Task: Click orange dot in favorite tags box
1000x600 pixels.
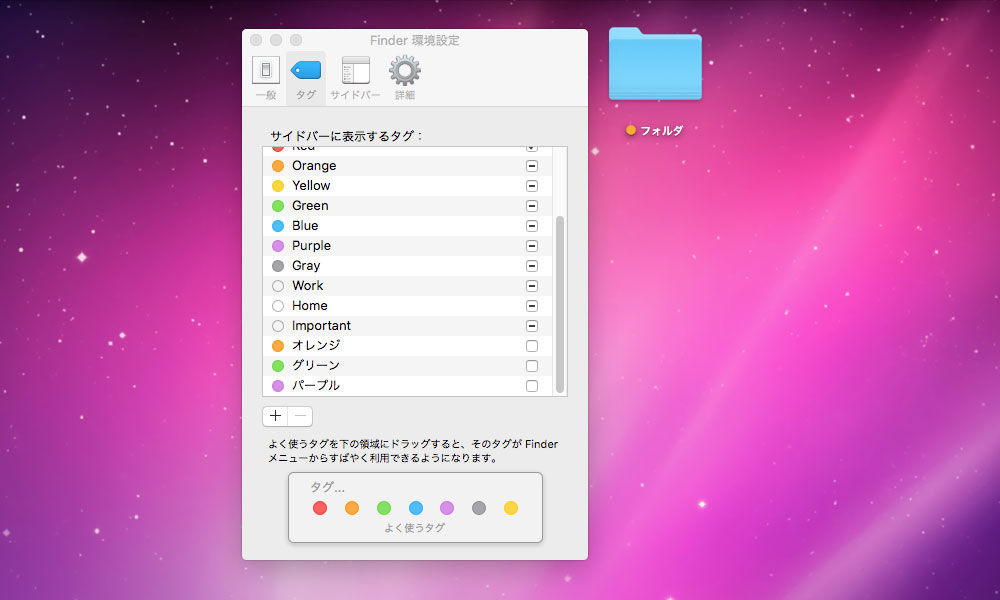Action: point(352,508)
